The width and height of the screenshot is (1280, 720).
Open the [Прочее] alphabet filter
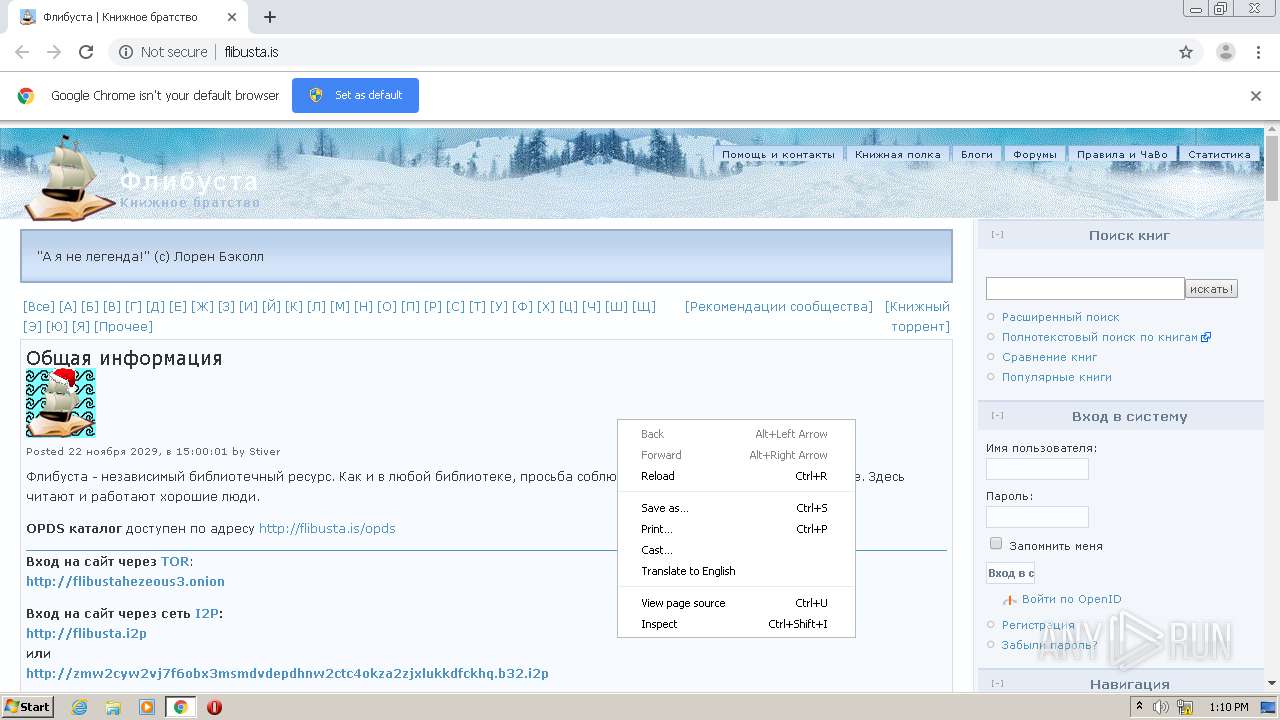tap(123, 327)
